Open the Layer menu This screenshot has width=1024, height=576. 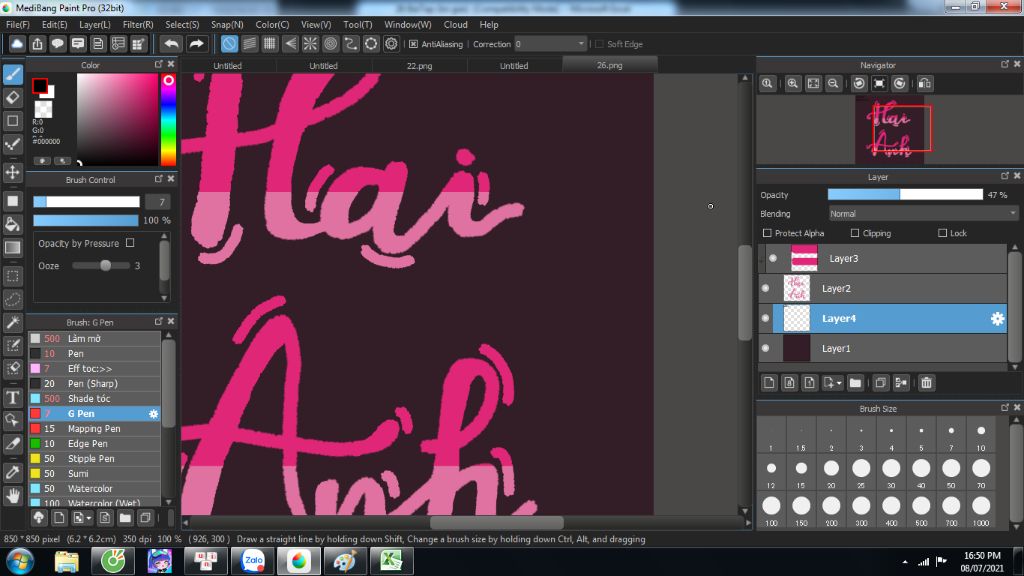point(95,25)
